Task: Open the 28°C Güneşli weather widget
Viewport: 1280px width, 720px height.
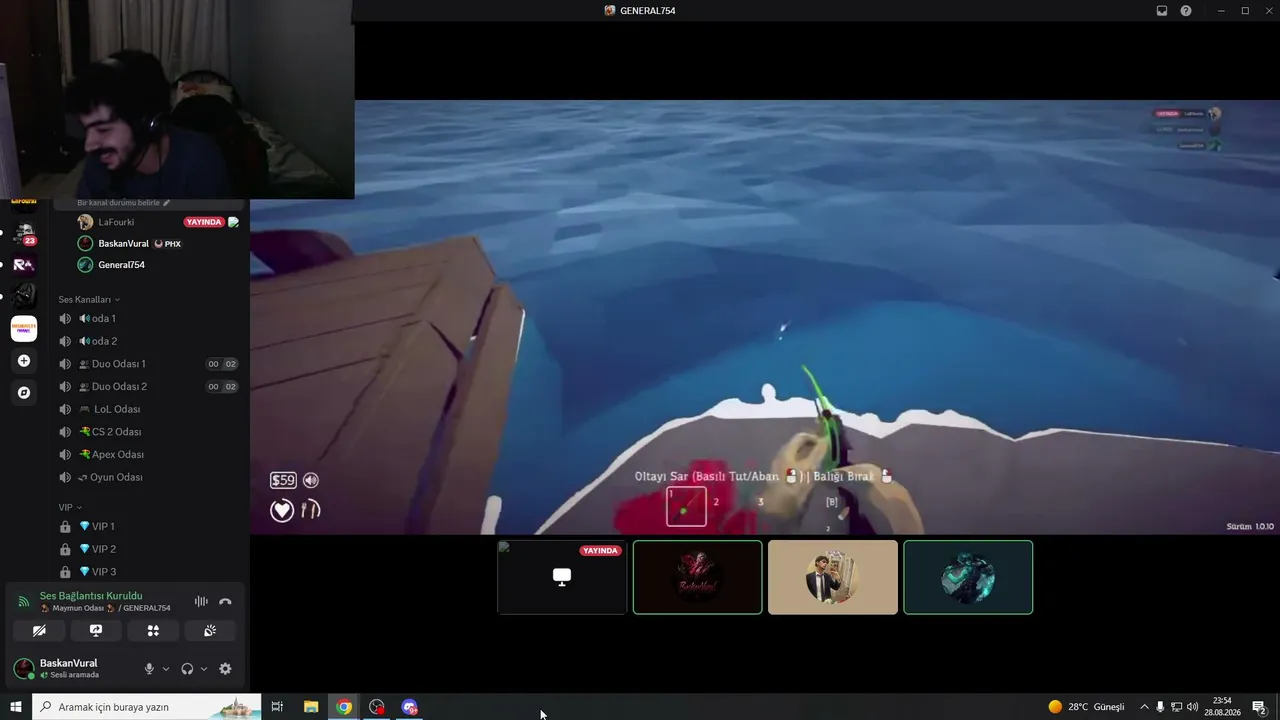Action: coord(1086,707)
